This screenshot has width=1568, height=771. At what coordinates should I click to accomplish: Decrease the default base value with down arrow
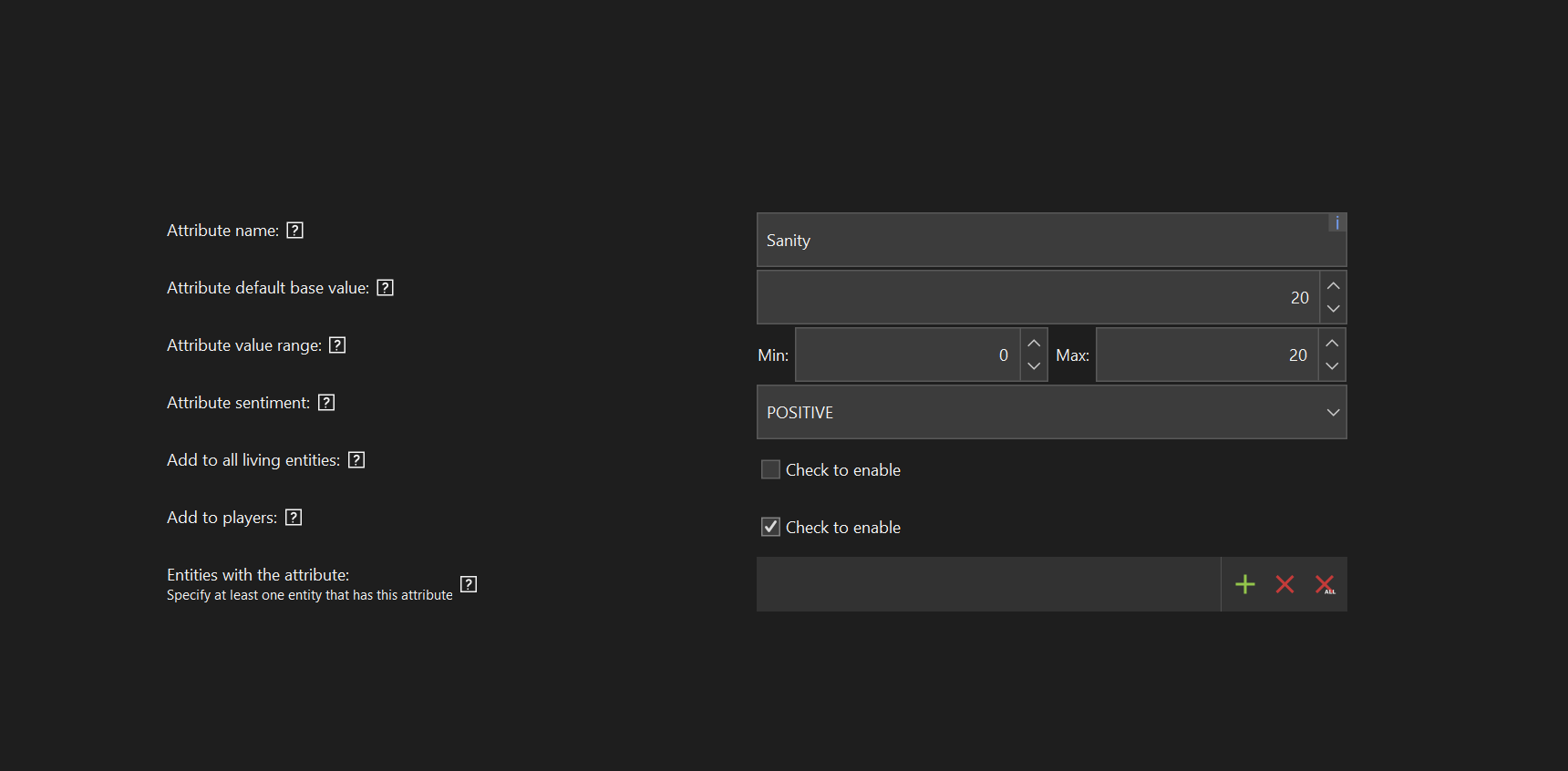(x=1333, y=309)
